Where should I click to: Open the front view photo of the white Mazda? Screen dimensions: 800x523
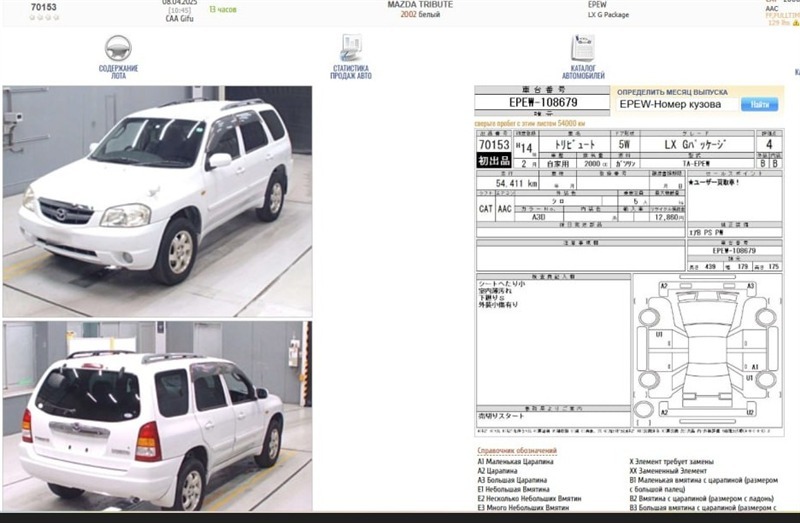[157, 202]
